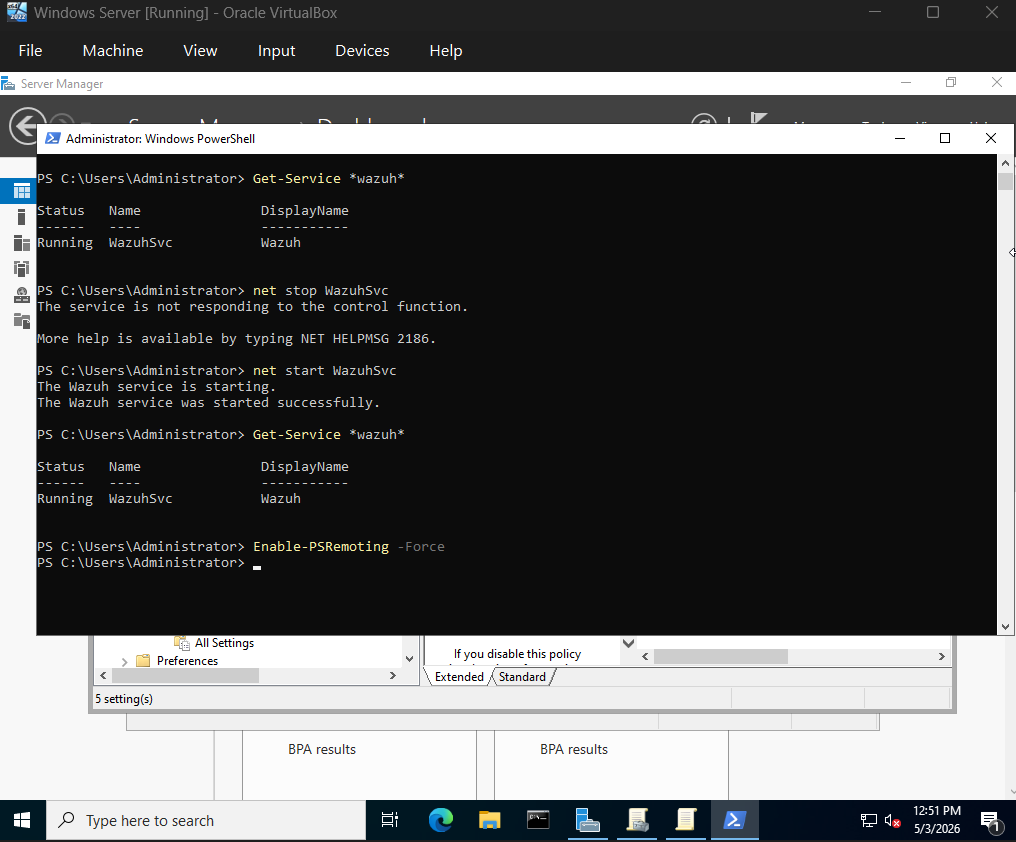The image size is (1016, 842).
Task: Click the PowerShell vertical scrollbar thumb
Action: [x=1005, y=181]
